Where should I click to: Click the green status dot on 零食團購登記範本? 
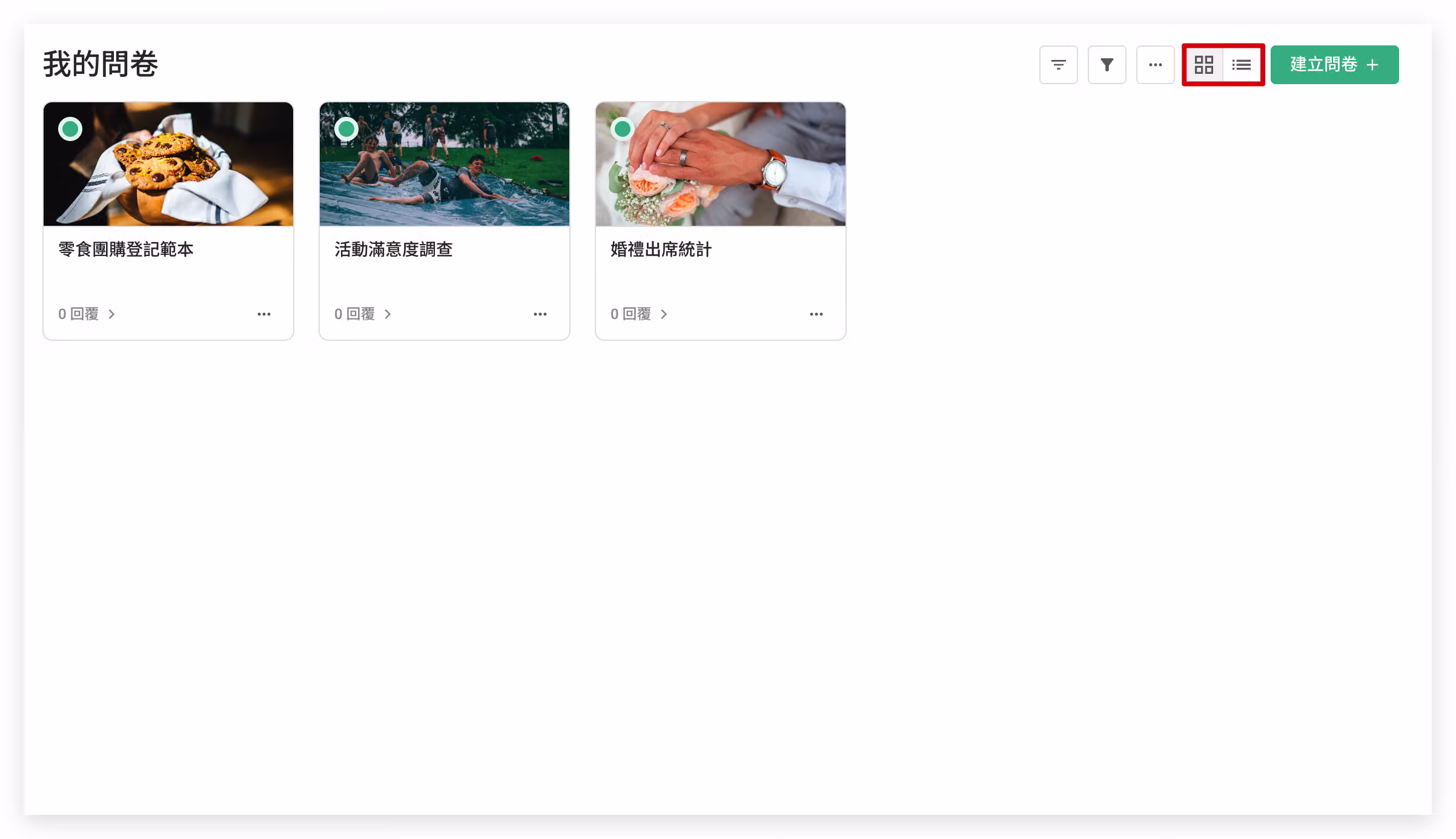tap(70, 129)
